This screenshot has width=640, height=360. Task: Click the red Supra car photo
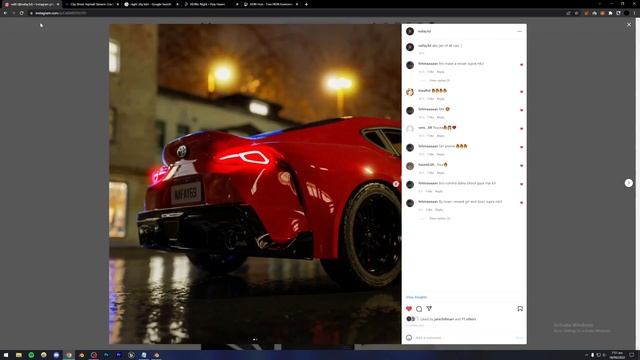tap(255, 184)
